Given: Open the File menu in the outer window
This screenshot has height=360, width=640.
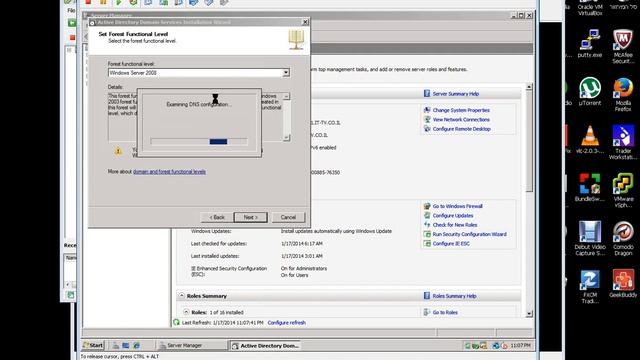Looking at the screenshot, I should click(71, 10).
